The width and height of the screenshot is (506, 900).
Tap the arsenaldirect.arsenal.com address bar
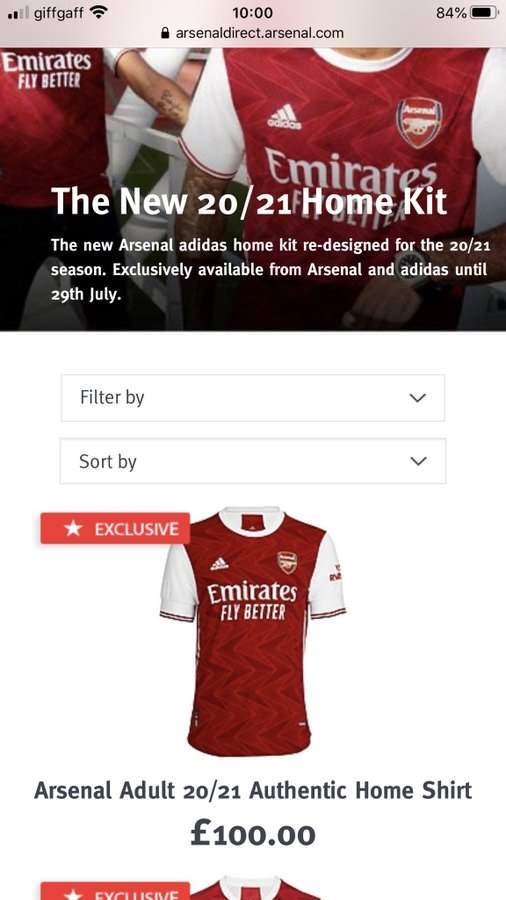point(252,33)
